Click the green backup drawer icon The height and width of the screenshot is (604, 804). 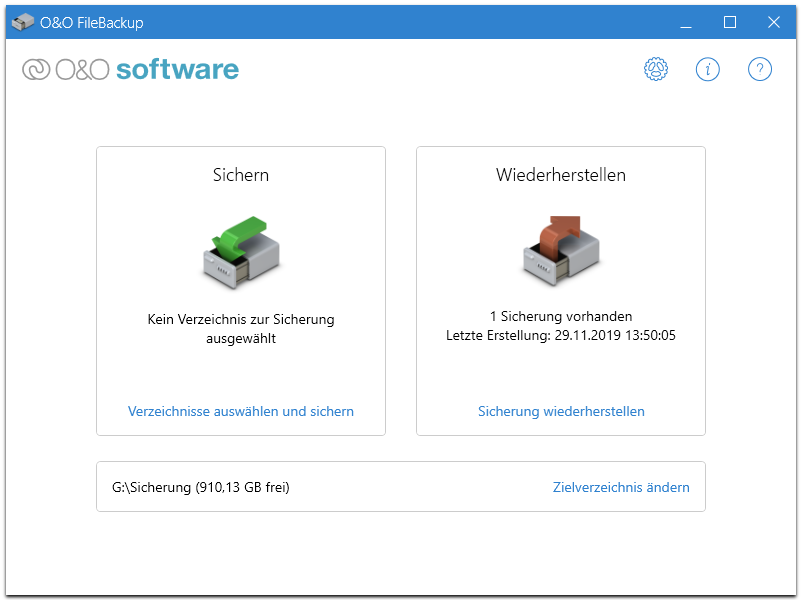coord(241,252)
